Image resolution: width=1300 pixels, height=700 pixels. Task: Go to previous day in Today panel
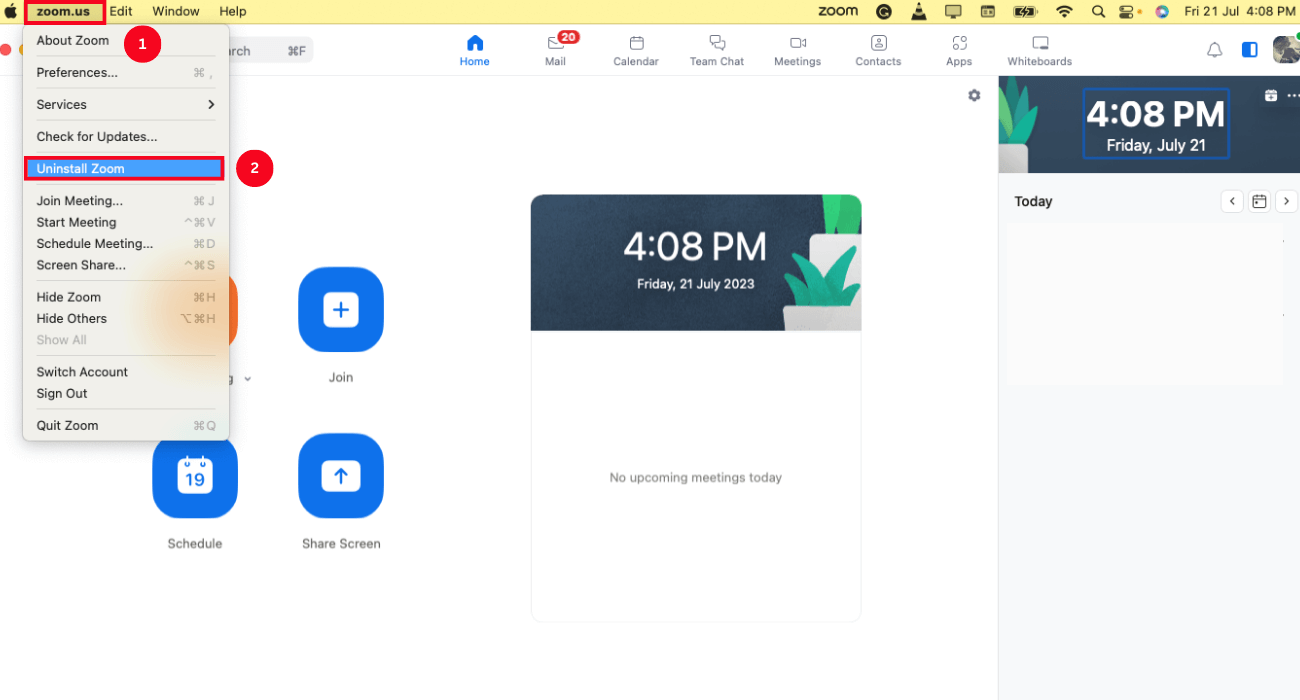[1232, 201]
